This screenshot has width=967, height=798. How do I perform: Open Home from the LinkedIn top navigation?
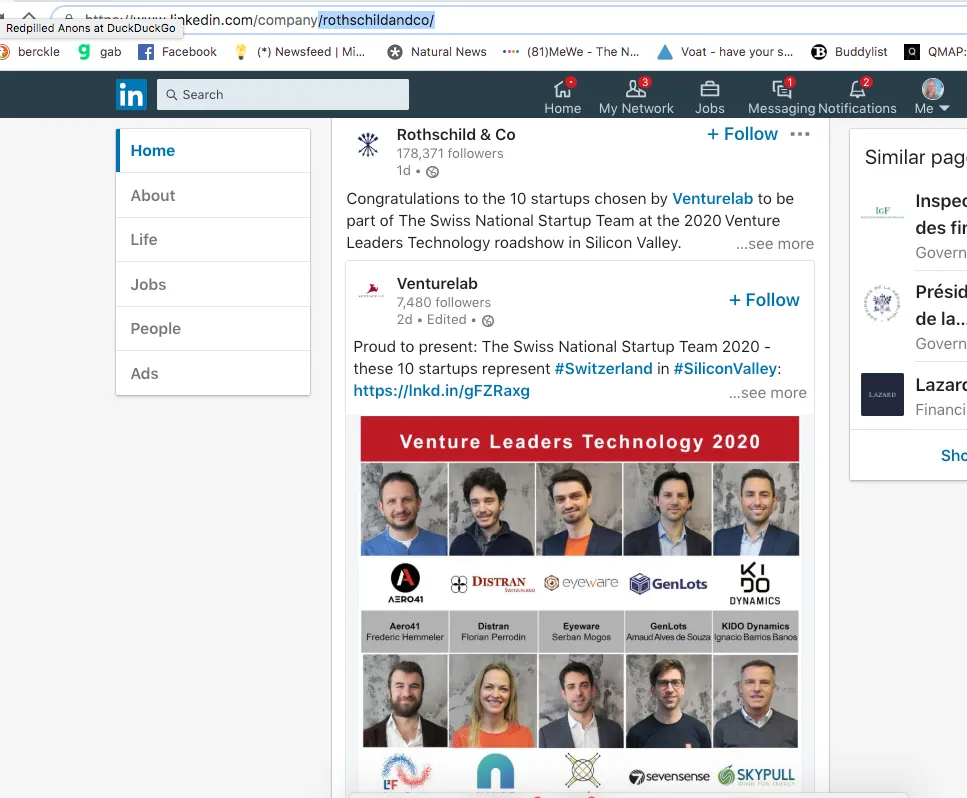pyautogui.click(x=562, y=97)
